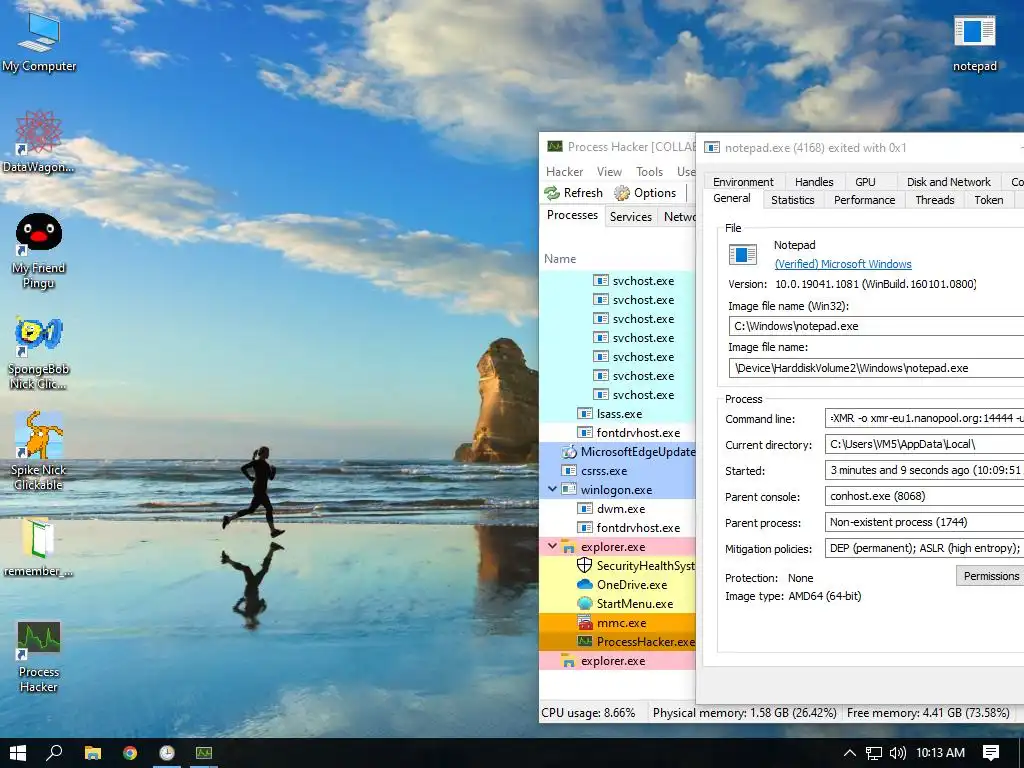Open taskbar search magnifier
This screenshot has height=768, width=1024.
click(54, 753)
